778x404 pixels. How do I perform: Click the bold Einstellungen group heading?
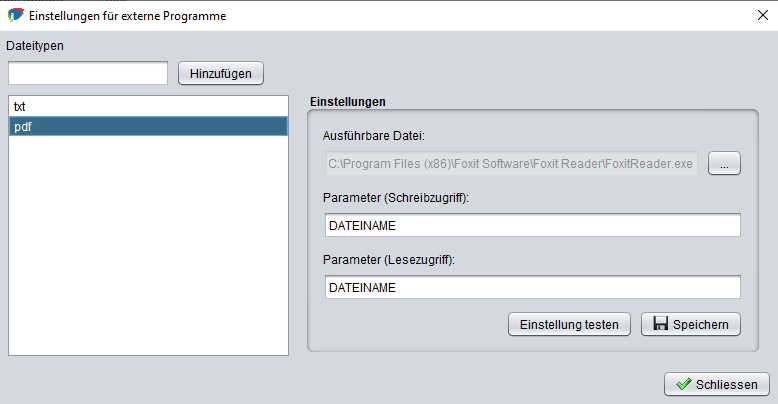348,102
